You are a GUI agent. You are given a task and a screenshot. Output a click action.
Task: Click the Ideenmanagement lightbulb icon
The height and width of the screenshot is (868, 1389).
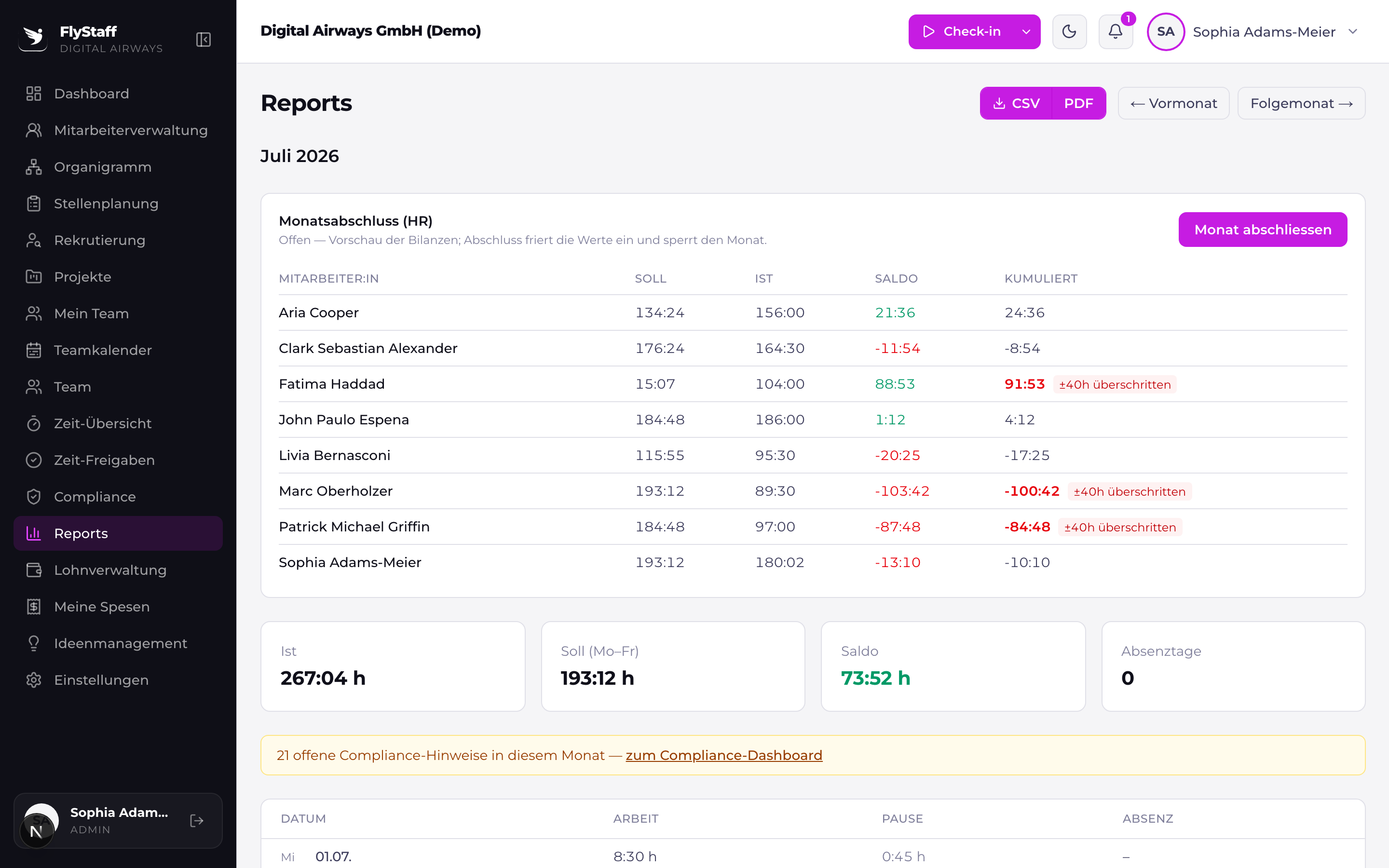(34, 643)
